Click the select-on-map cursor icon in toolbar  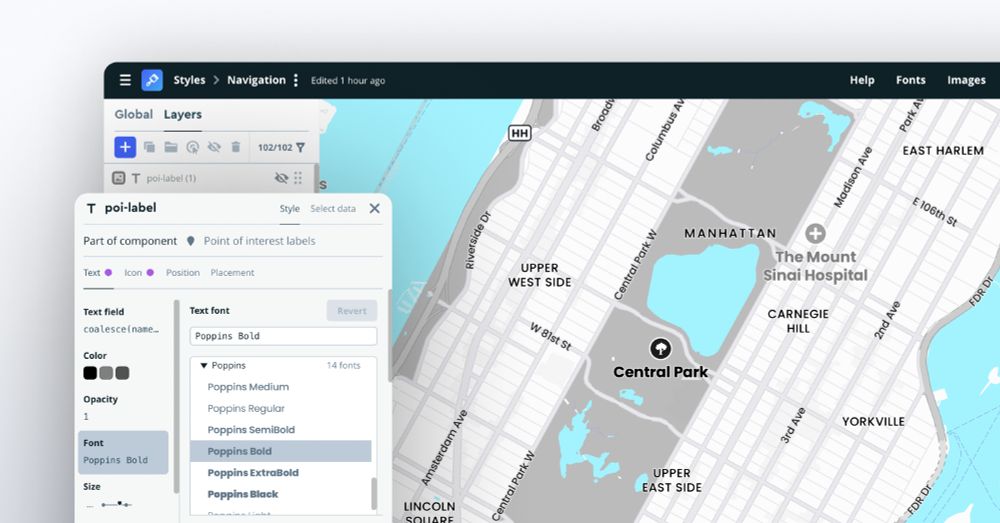click(193, 147)
